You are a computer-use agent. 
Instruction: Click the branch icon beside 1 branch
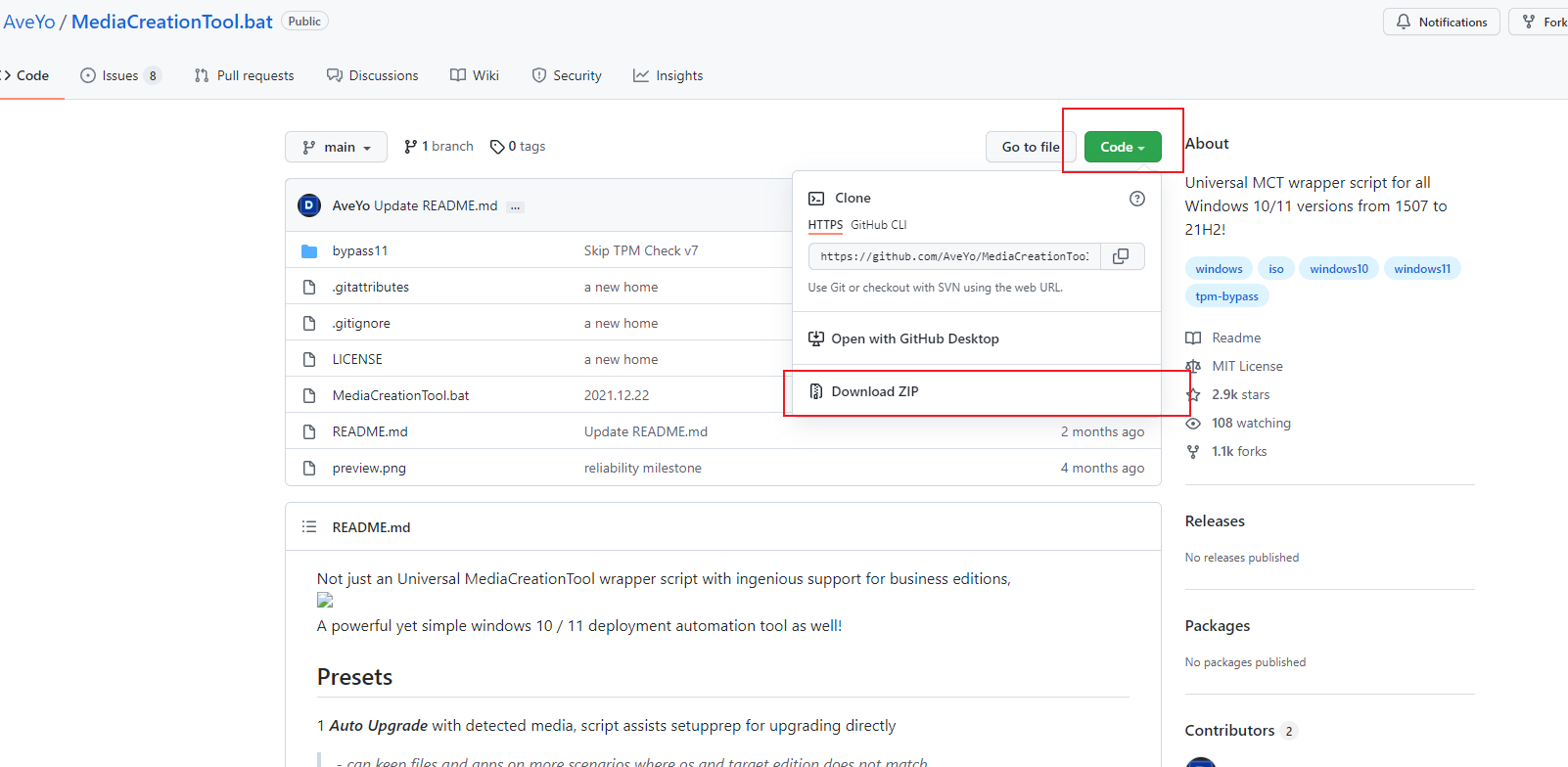click(x=410, y=147)
